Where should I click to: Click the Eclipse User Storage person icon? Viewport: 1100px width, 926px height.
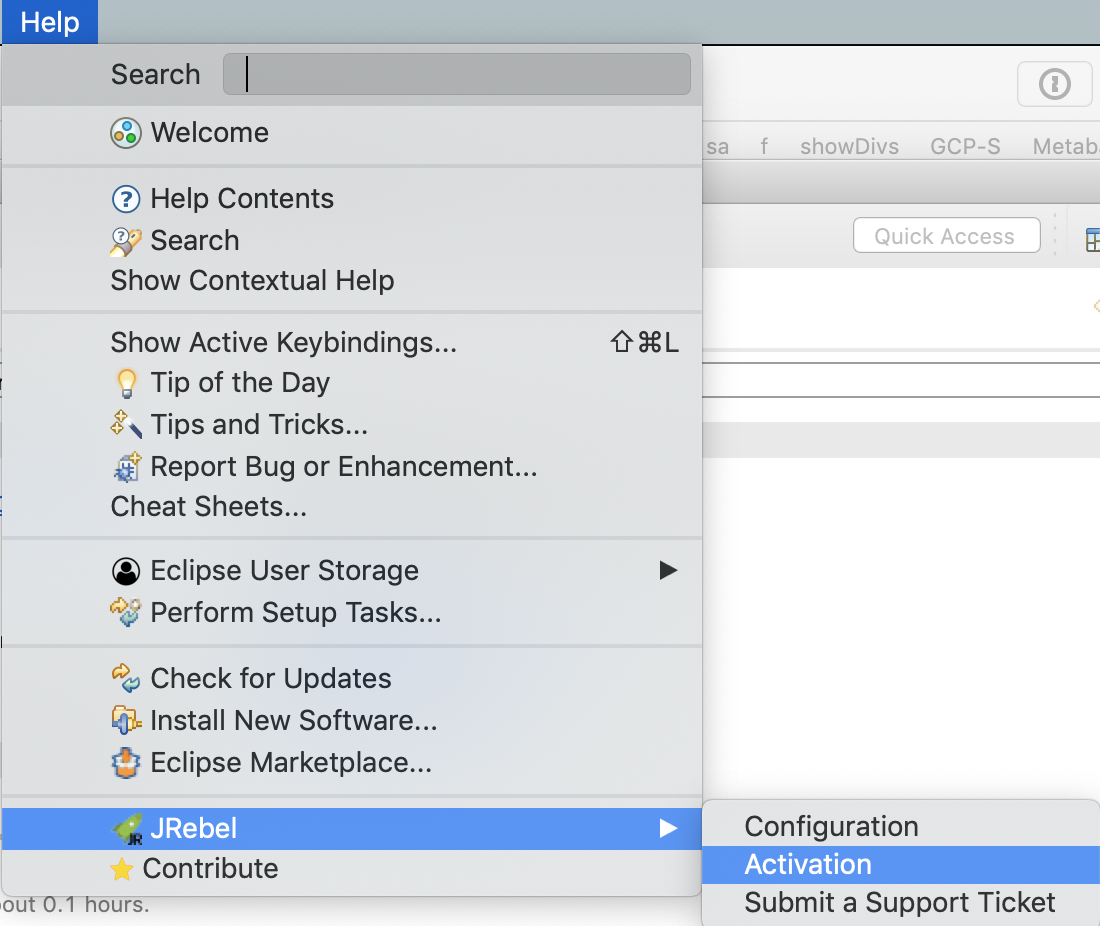coord(125,571)
